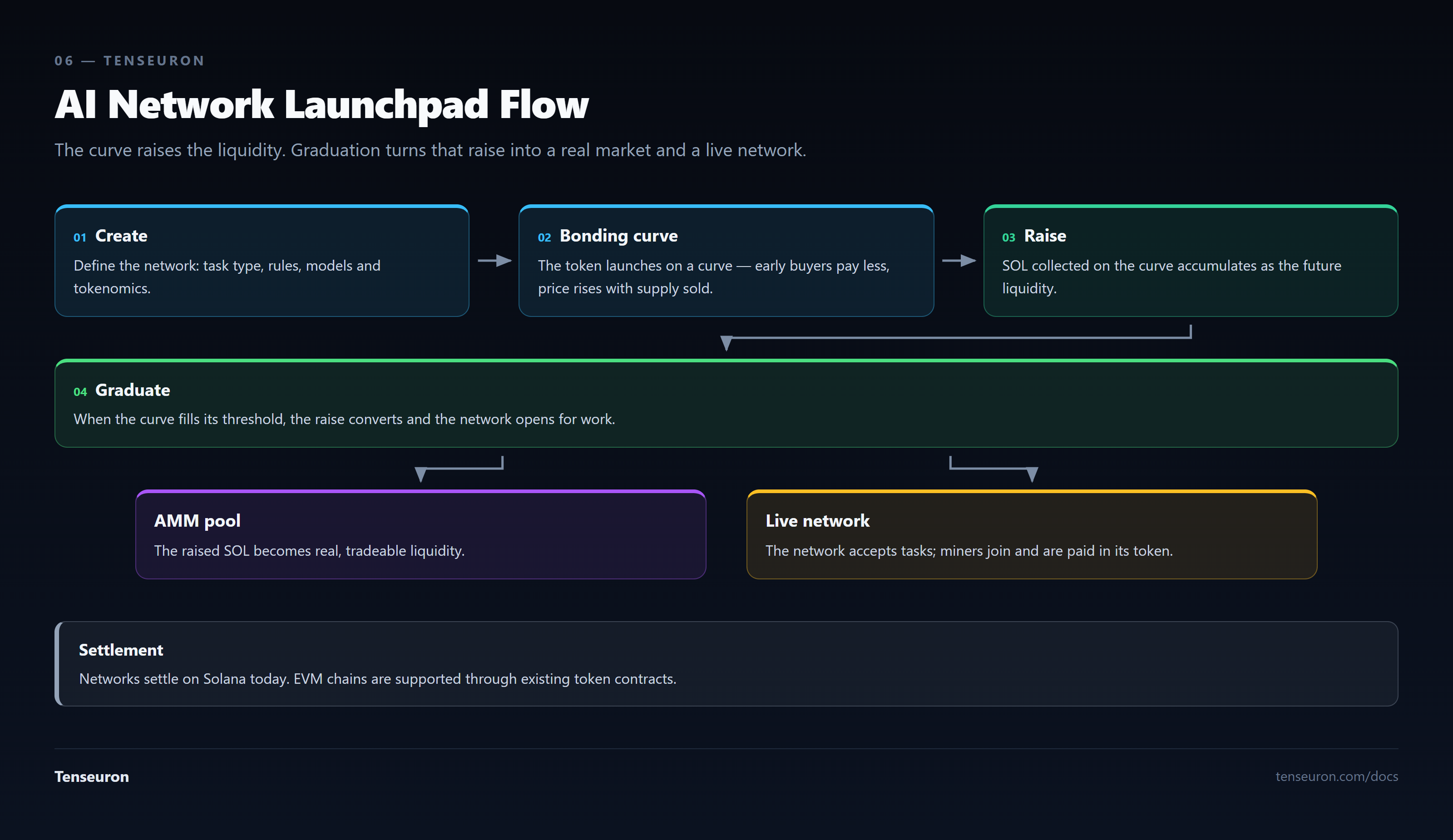Click the '04' number in the Graduate card

pyautogui.click(x=80, y=392)
